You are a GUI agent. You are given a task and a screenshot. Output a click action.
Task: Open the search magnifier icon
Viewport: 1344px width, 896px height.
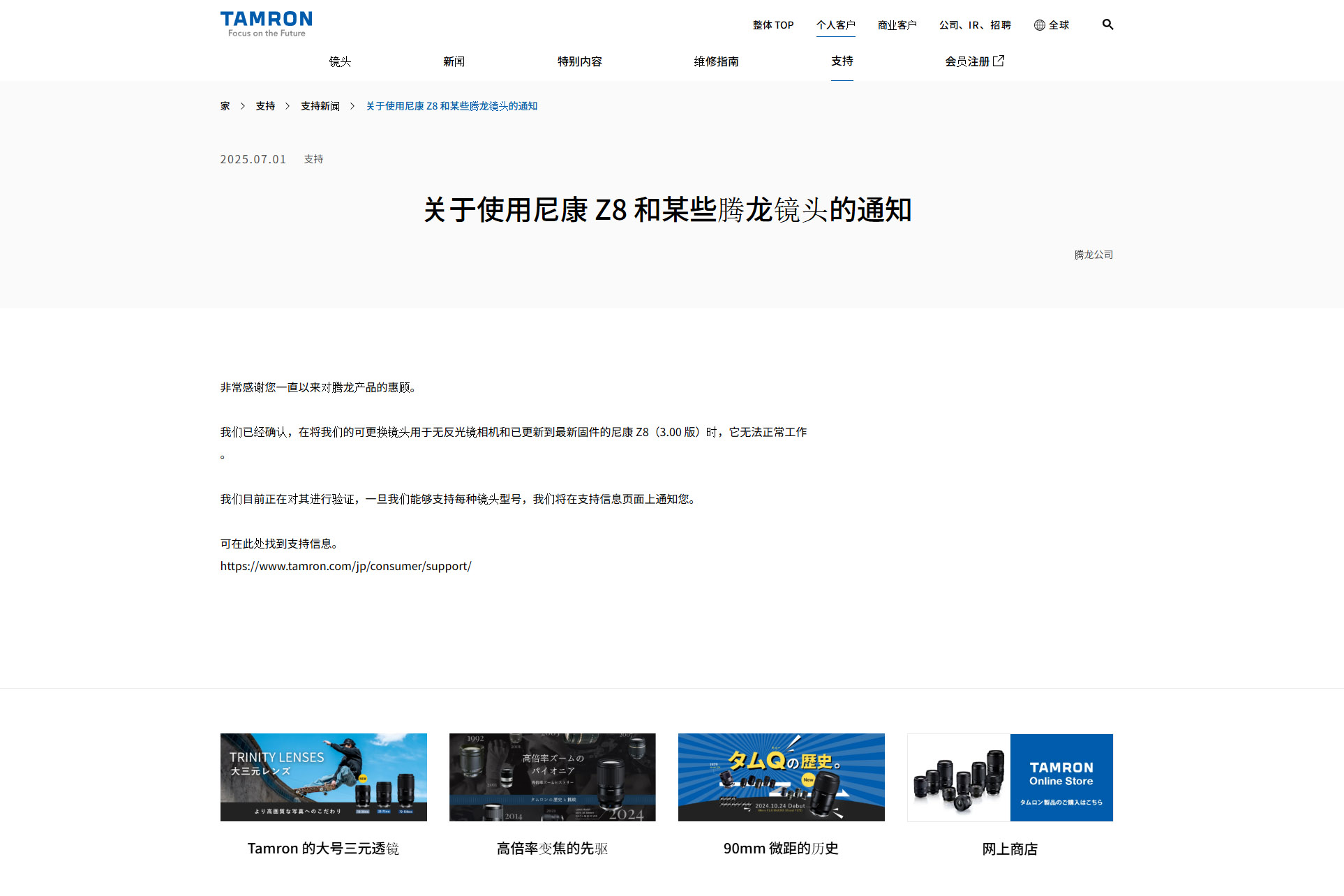[x=1107, y=24]
